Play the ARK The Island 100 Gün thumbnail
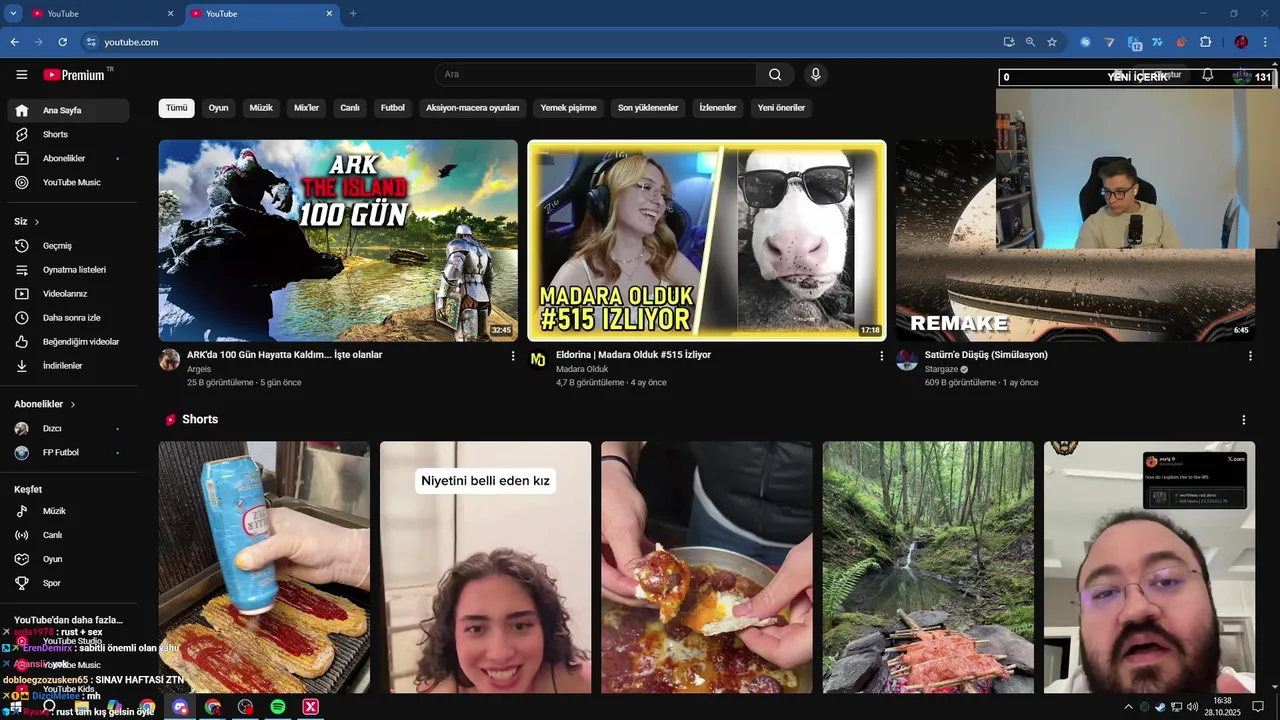This screenshot has height=720, width=1280. point(338,241)
